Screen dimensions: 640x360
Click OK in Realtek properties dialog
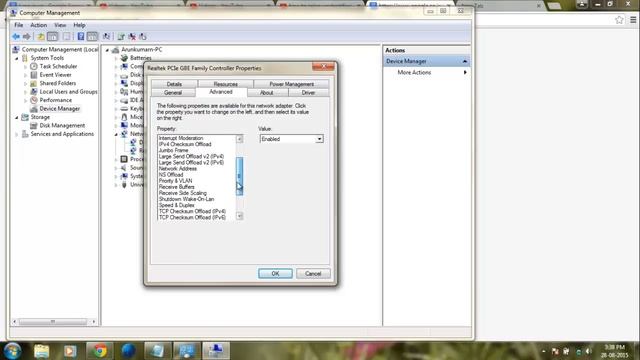pyautogui.click(x=276, y=273)
